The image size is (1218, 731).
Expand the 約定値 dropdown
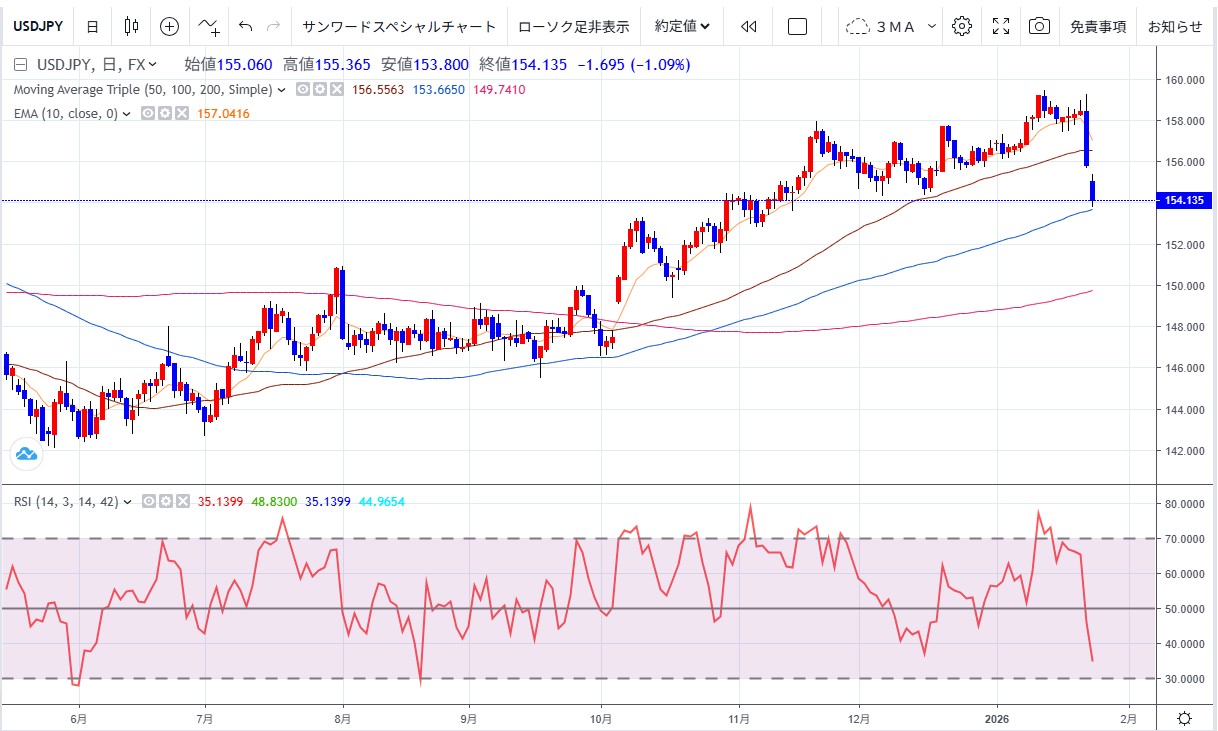(682, 27)
